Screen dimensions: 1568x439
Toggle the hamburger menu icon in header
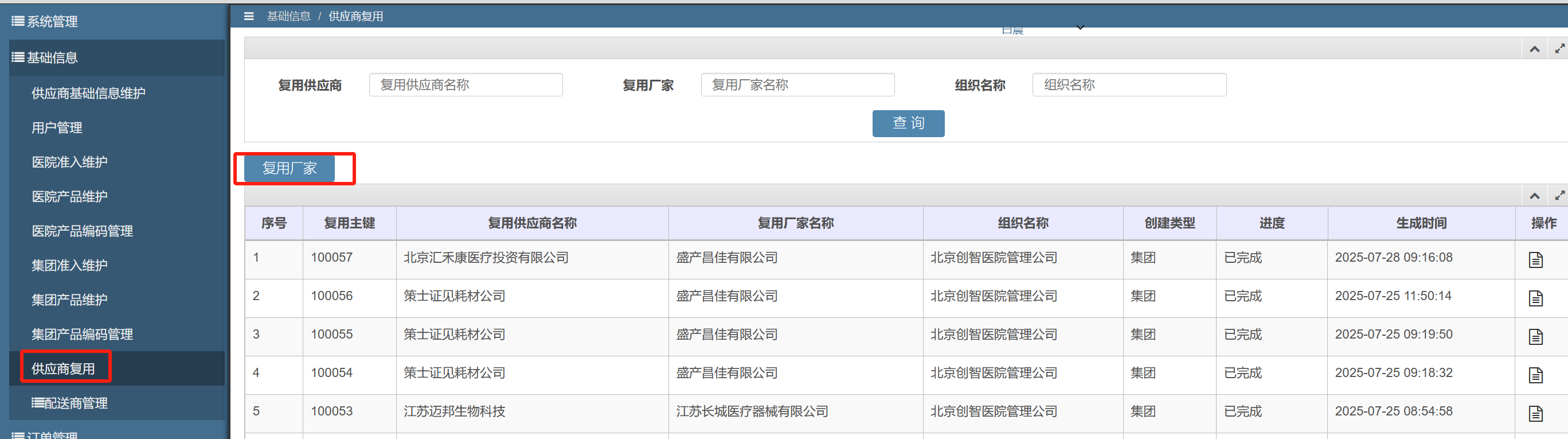click(x=248, y=17)
